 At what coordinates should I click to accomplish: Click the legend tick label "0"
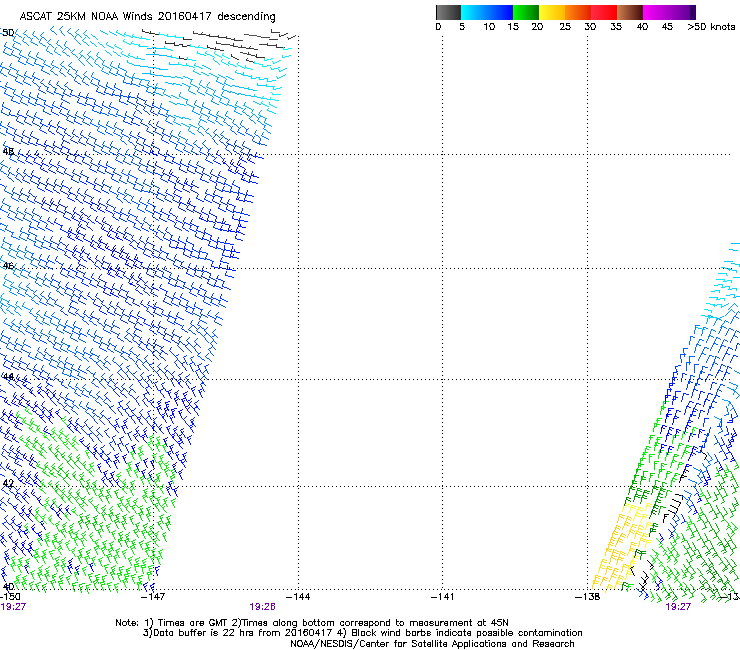tap(438, 27)
